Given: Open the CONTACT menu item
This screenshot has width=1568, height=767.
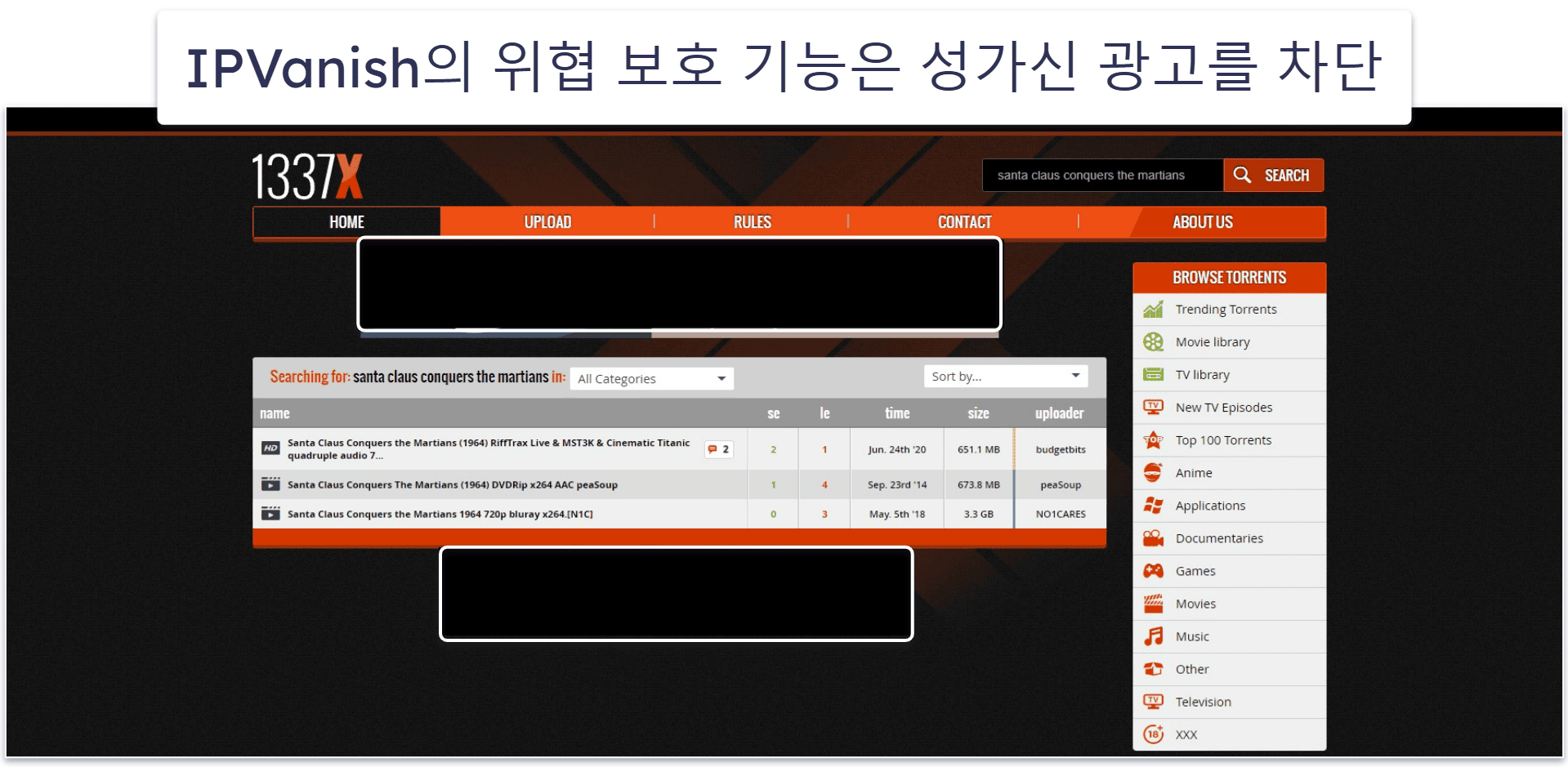Looking at the screenshot, I should click(964, 222).
